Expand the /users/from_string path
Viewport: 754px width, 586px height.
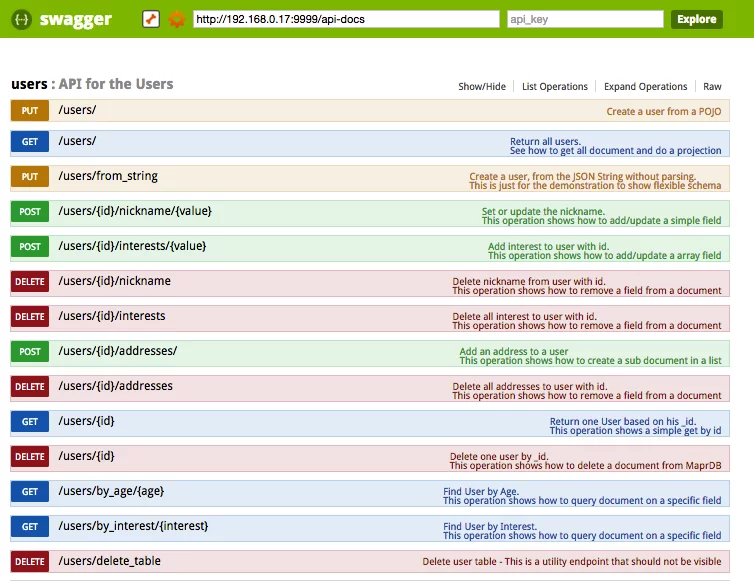tap(108, 176)
